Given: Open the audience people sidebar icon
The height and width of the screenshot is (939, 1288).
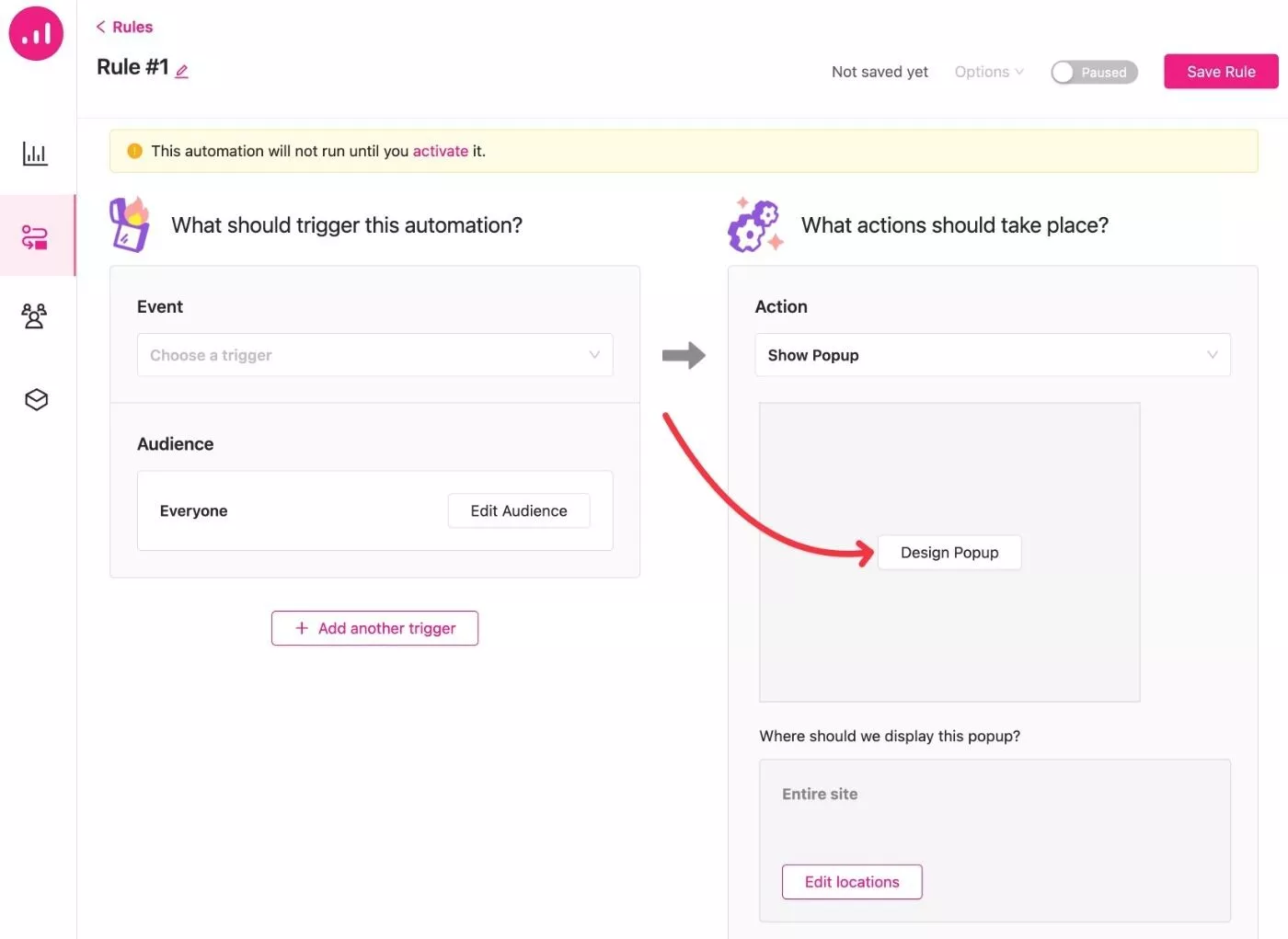Looking at the screenshot, I should pyautogui.click(x=35, y=316).
